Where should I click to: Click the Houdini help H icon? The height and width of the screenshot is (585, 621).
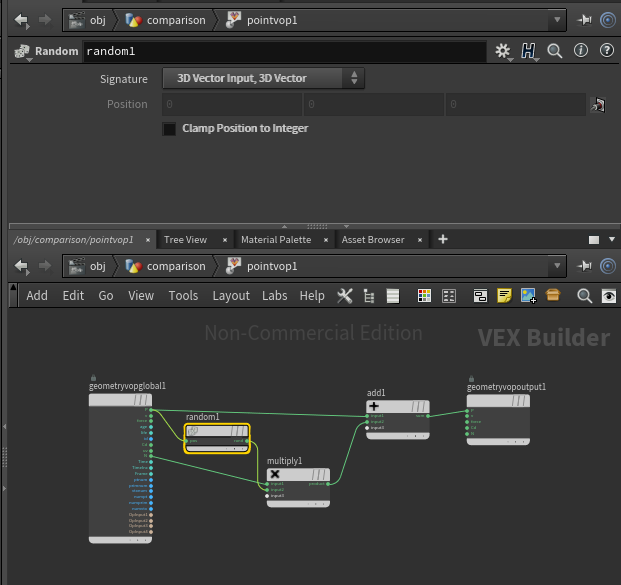coord(529,51)
